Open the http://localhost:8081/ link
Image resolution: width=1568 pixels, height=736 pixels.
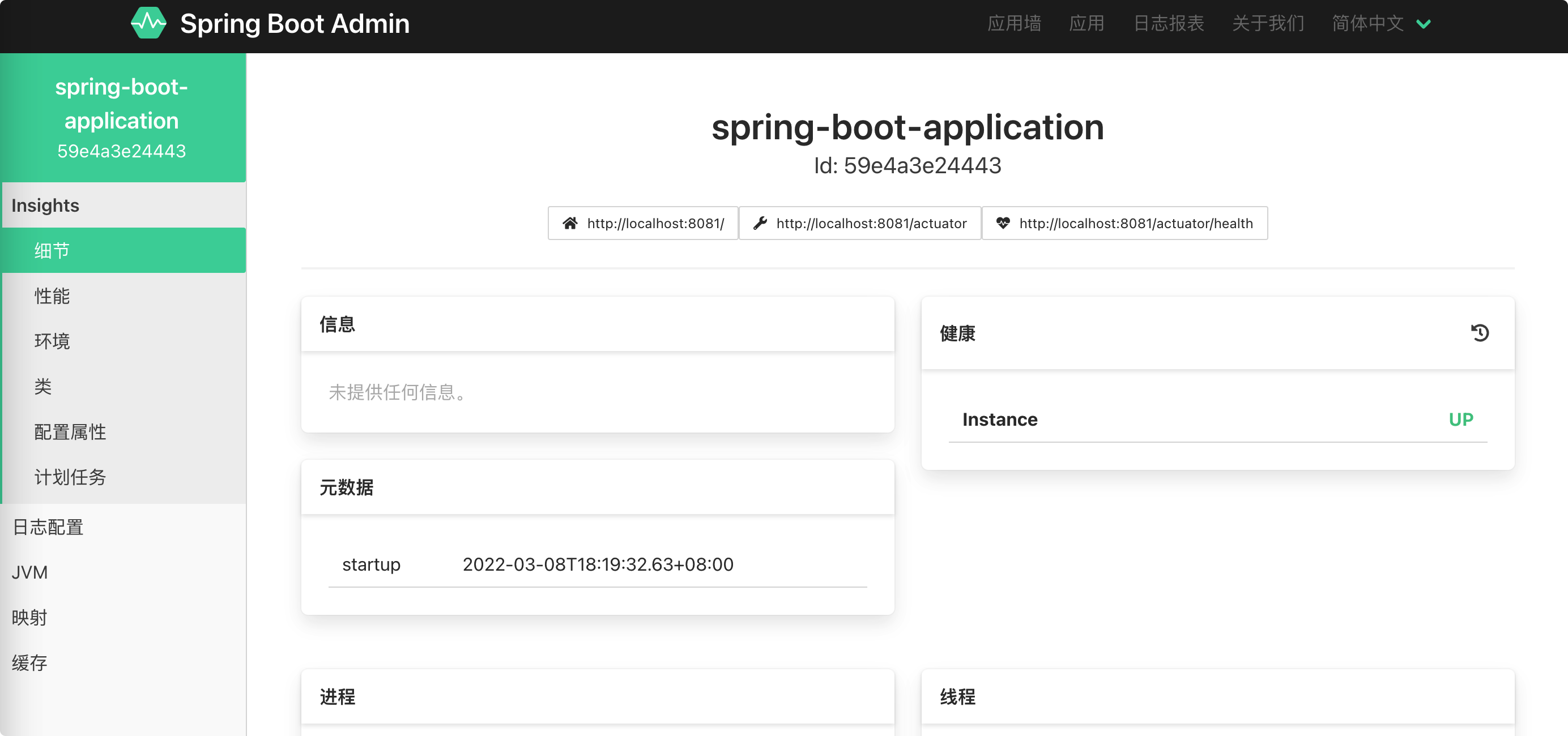click(643, 223)
